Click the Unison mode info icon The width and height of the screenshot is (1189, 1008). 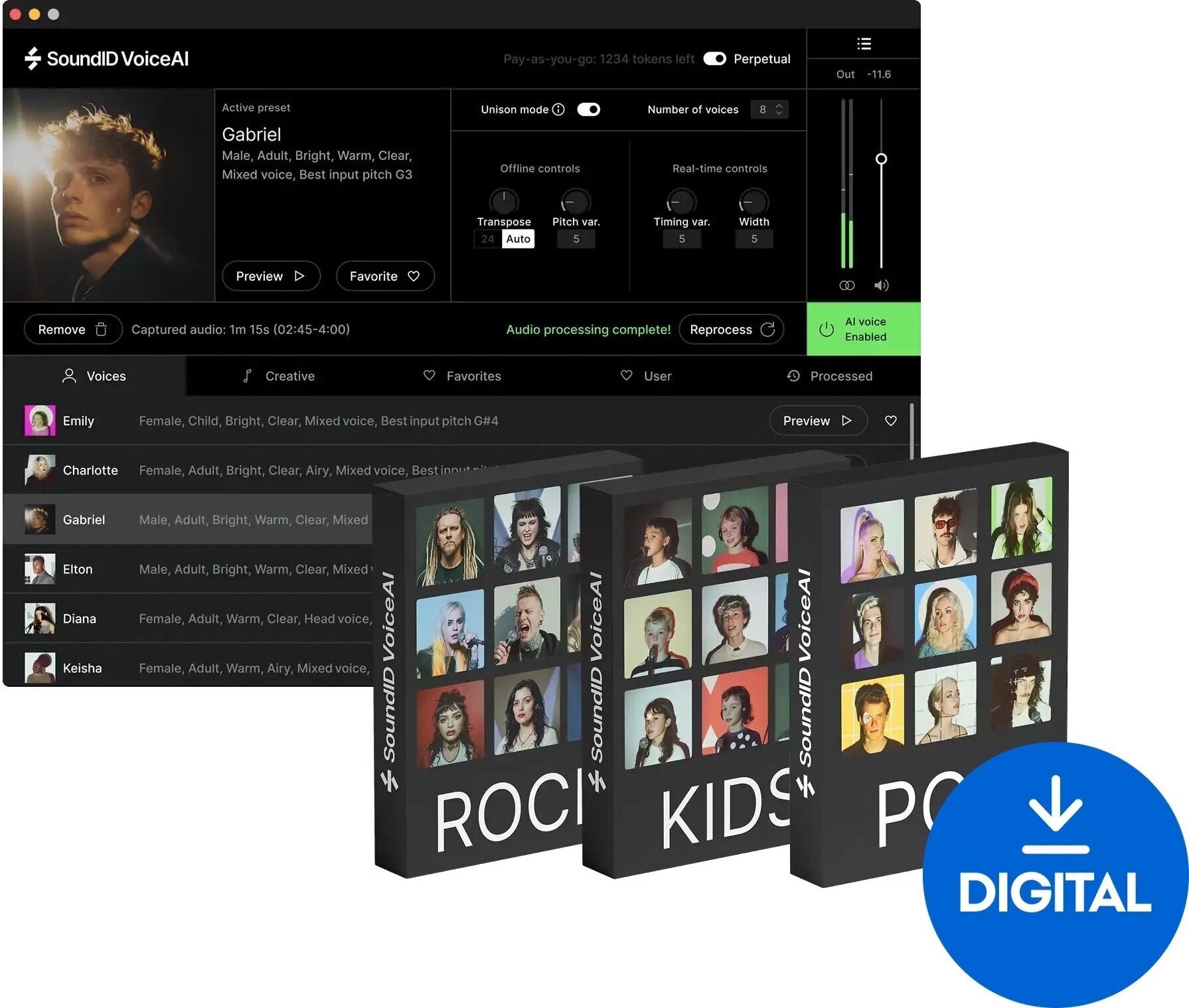(558, 109)
